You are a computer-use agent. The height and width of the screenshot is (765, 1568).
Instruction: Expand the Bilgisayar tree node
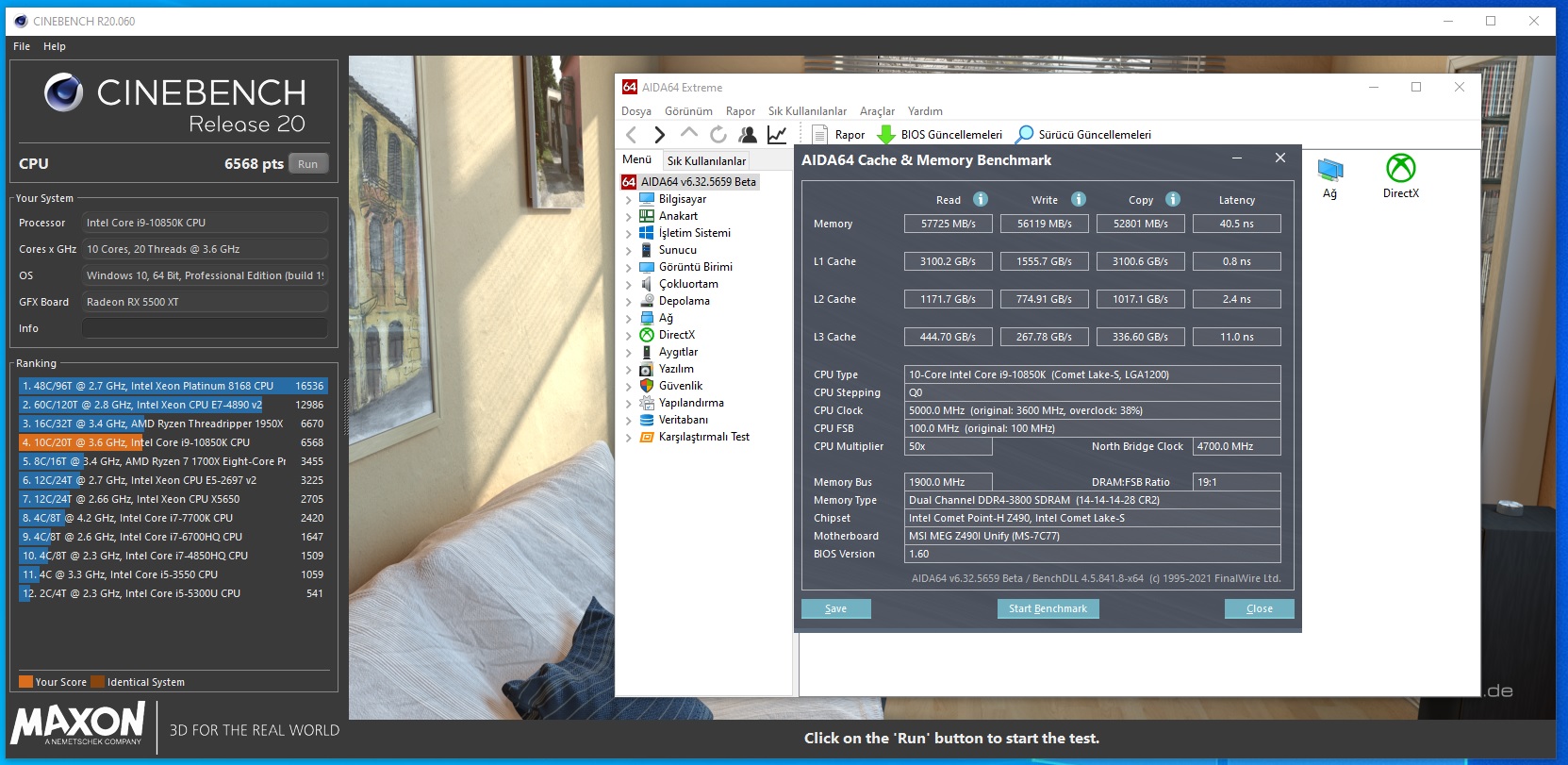[629, 200]
